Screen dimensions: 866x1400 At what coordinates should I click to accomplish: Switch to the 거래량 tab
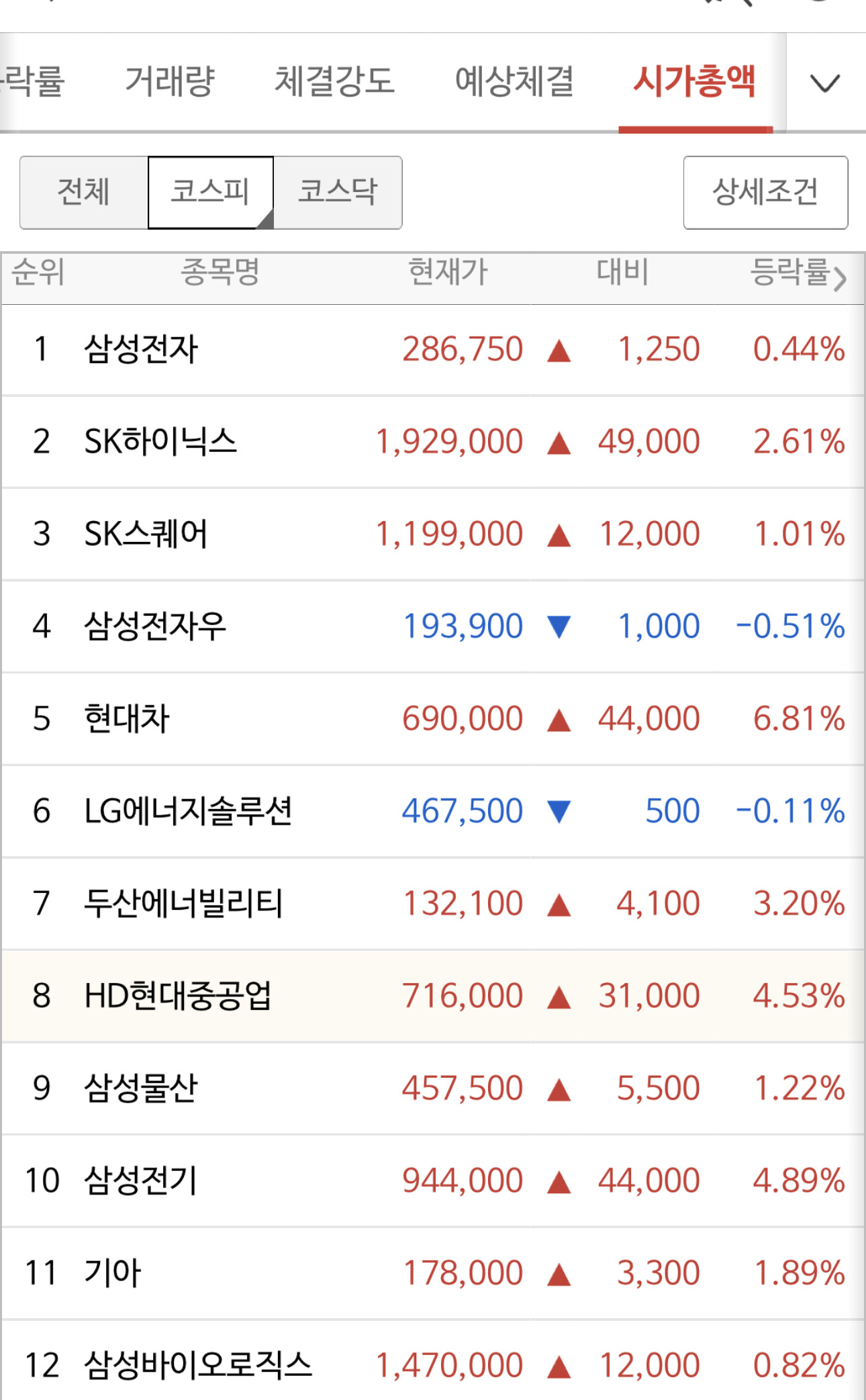170,81
